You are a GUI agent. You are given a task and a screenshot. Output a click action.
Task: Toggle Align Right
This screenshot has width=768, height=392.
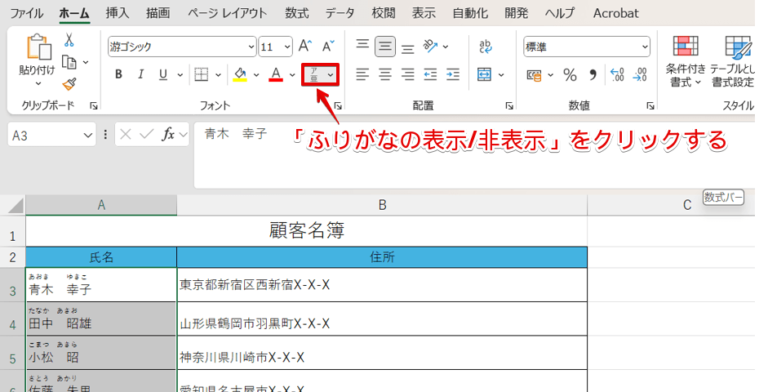408,74
